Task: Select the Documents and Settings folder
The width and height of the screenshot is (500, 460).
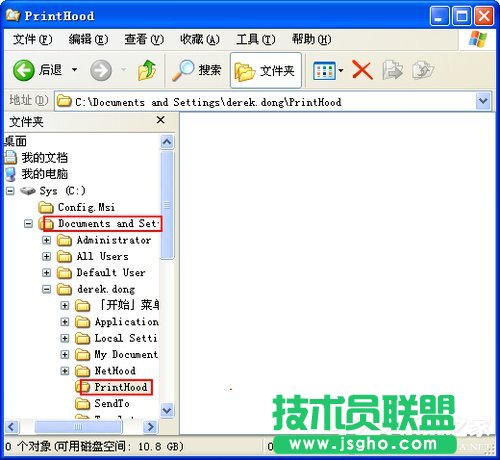Action: (109, 223)
